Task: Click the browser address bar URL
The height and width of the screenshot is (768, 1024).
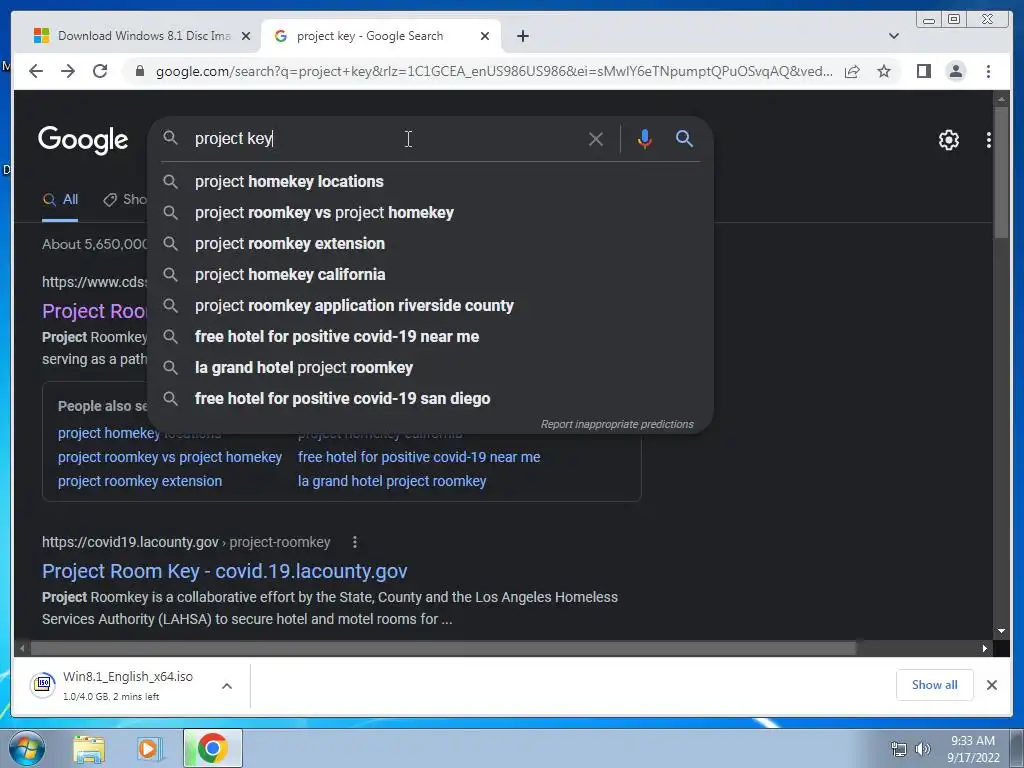Action: pyautogui.click(x=494, y=71)
